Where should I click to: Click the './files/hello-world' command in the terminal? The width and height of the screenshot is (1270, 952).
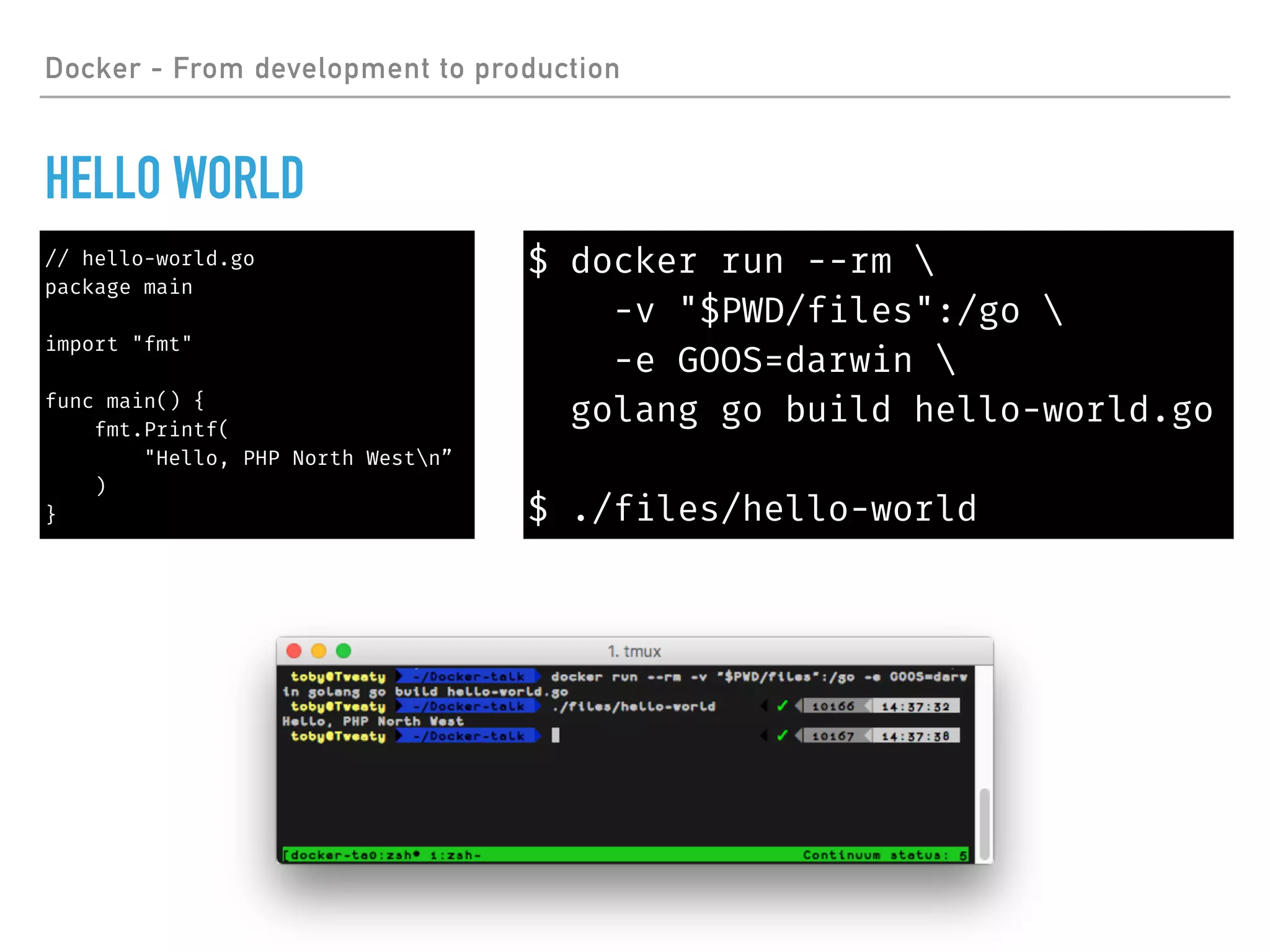point(633,706)
